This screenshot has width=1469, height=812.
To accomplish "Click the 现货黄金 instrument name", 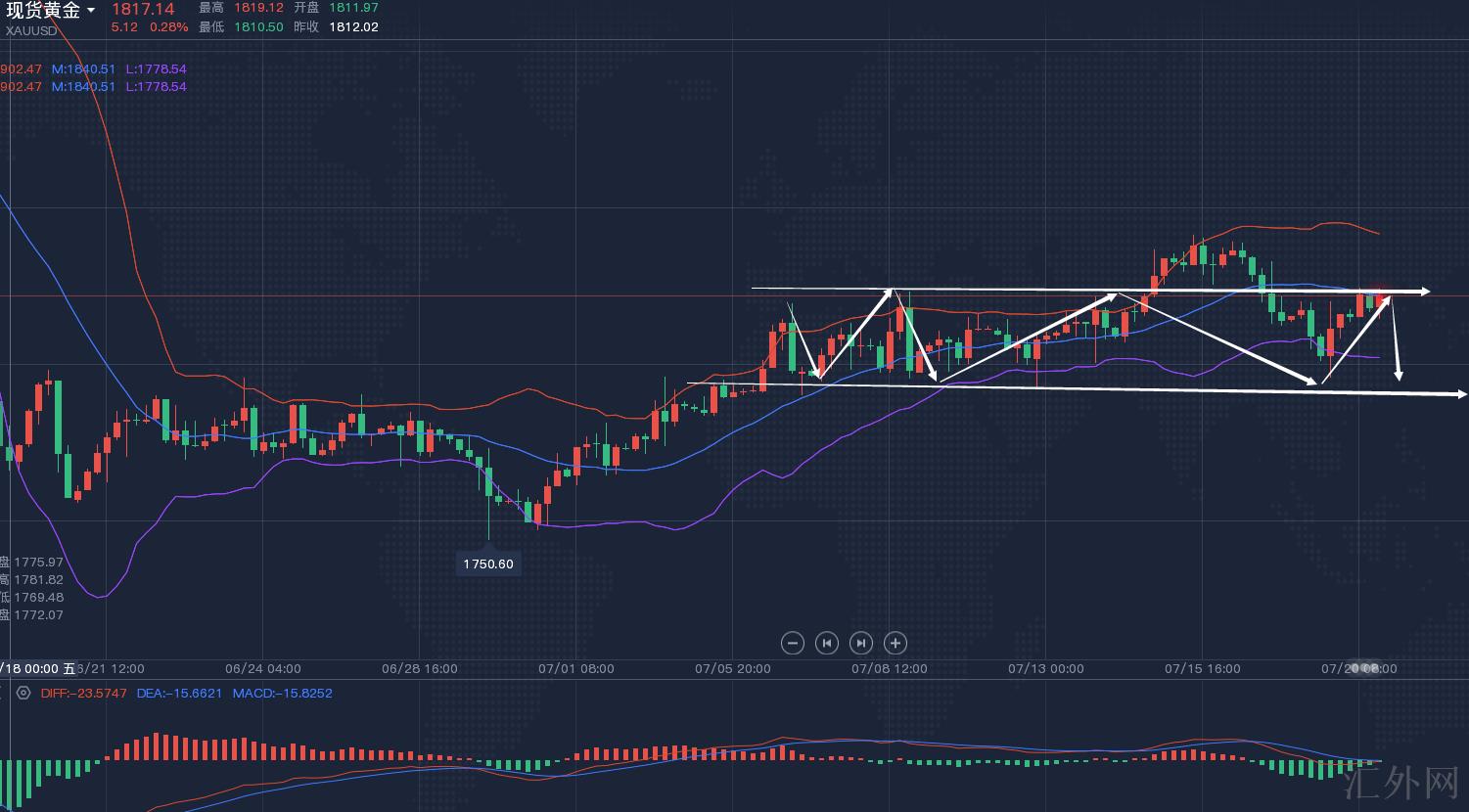I will [x=43, y=11].
